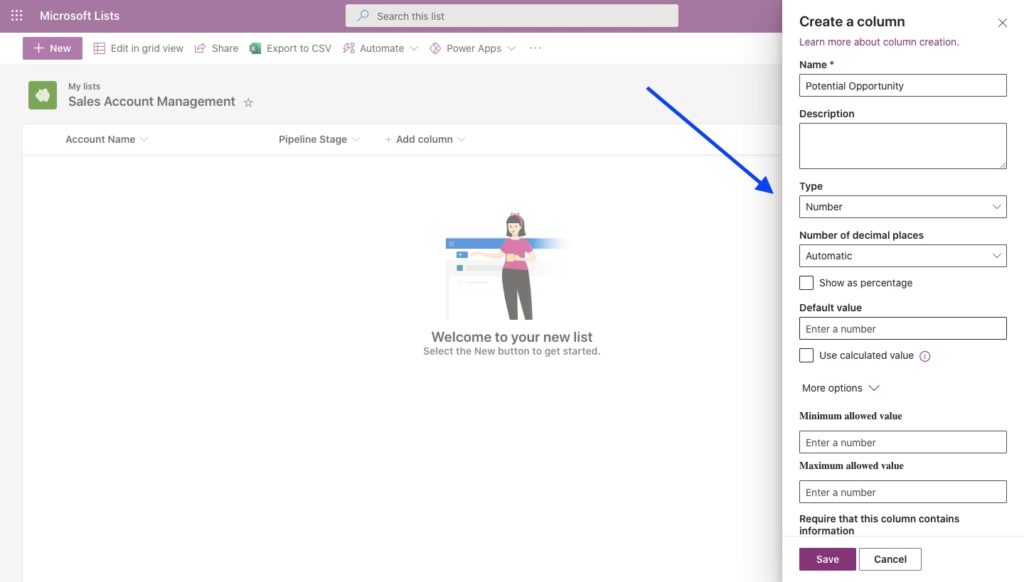
Task: Click the Select the New button hint text
Action: (511, 351)
